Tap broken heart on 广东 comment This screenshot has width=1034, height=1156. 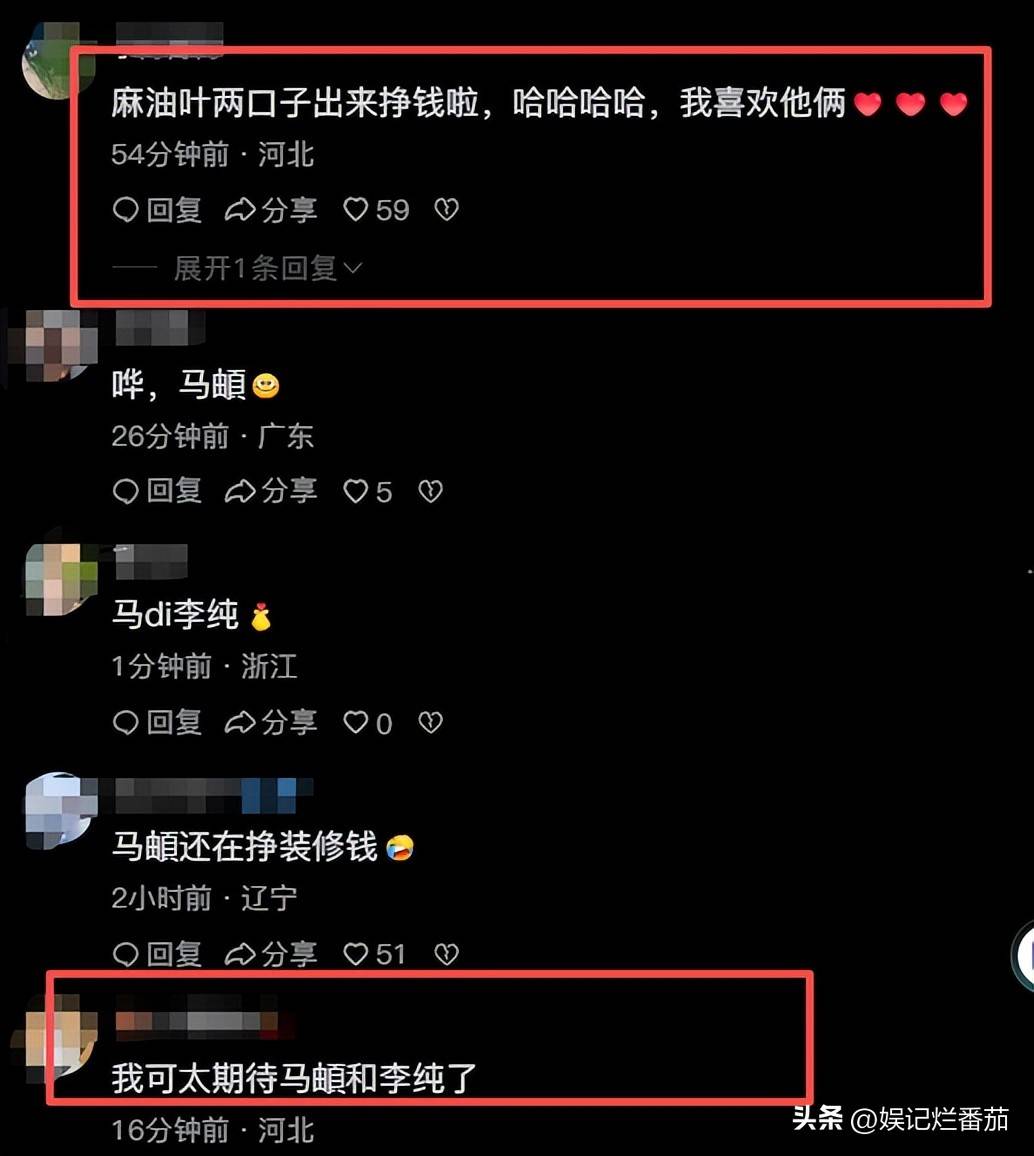430,492
